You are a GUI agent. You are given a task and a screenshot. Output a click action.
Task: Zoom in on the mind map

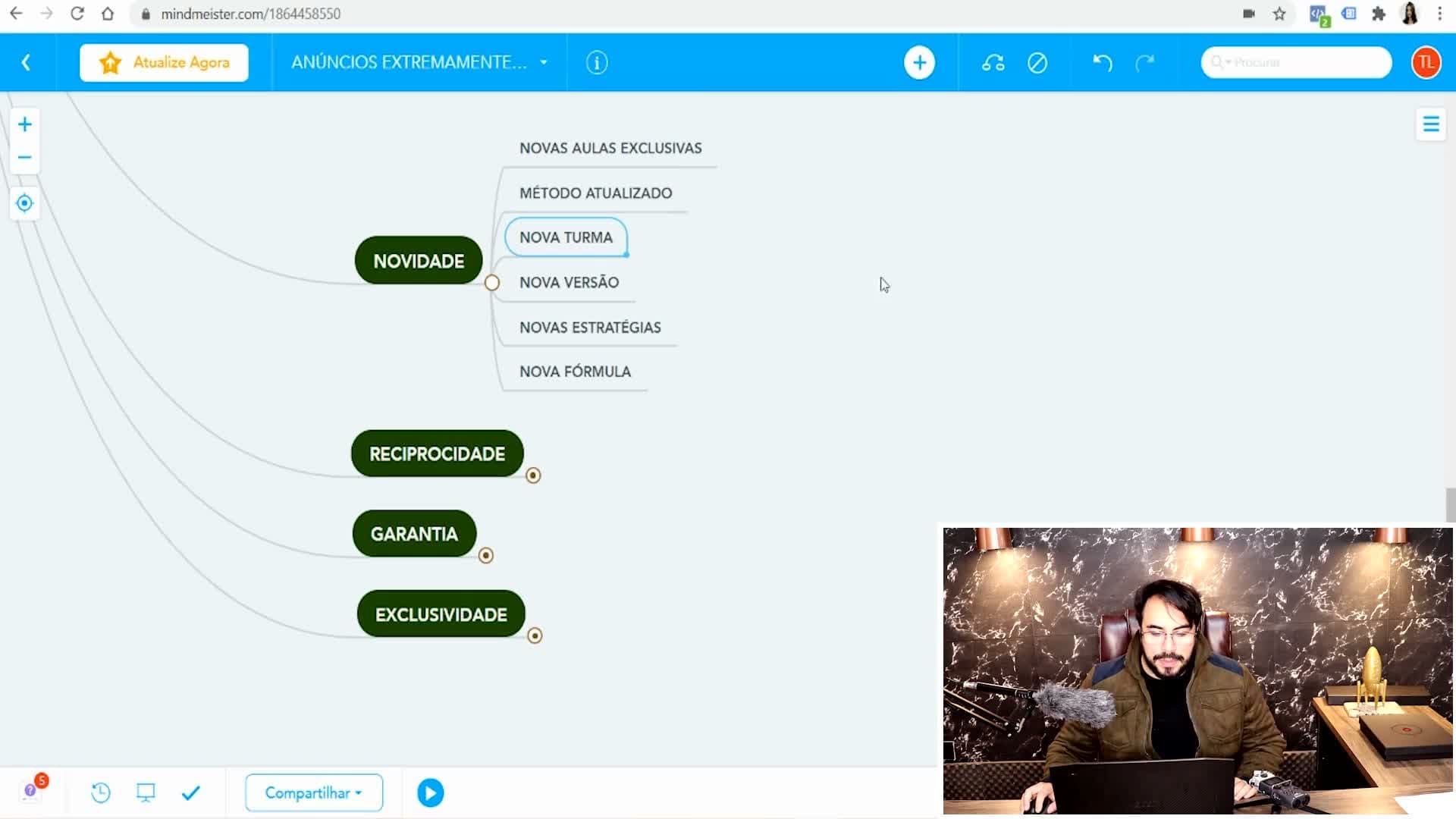pyautogui.click(x=25, y=124)
